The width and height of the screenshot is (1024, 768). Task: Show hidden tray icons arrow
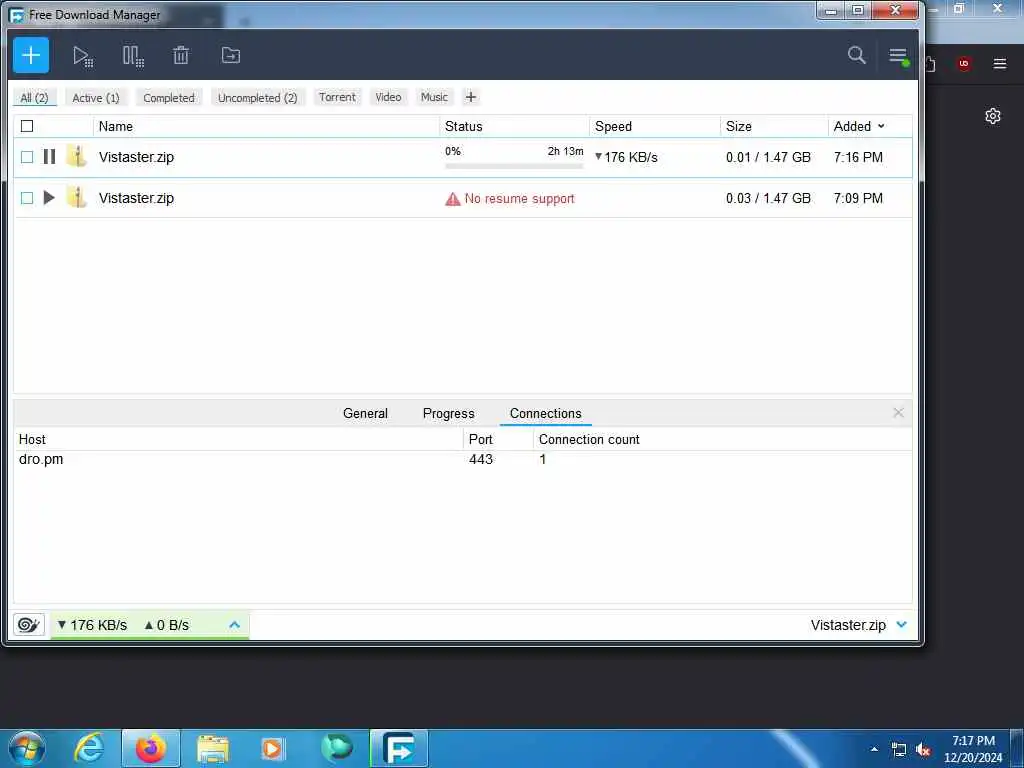(874, 750)
